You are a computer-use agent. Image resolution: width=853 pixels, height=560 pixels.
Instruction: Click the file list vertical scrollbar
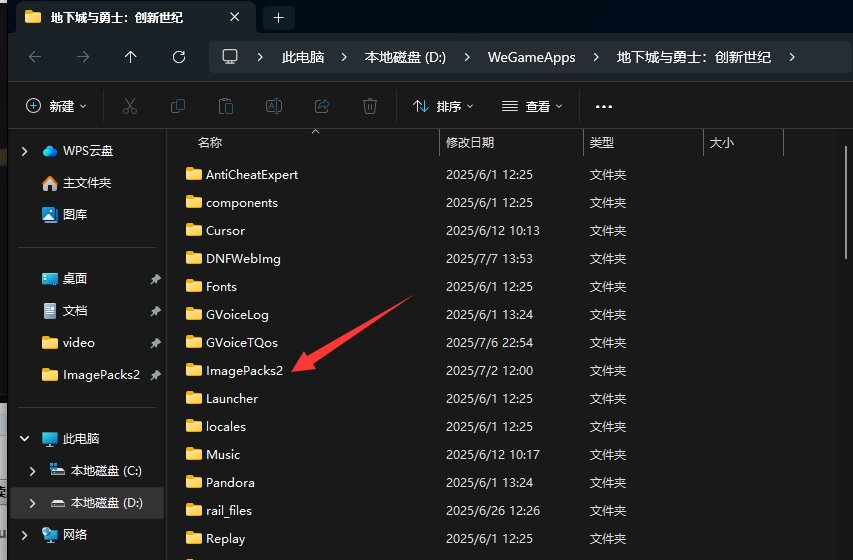(x=846, y=202)
